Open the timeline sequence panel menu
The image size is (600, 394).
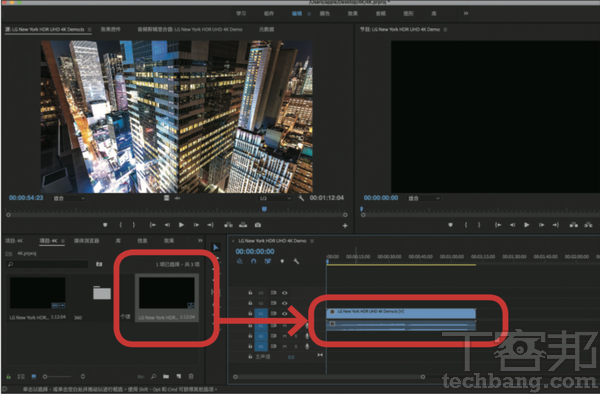[312, 241]
